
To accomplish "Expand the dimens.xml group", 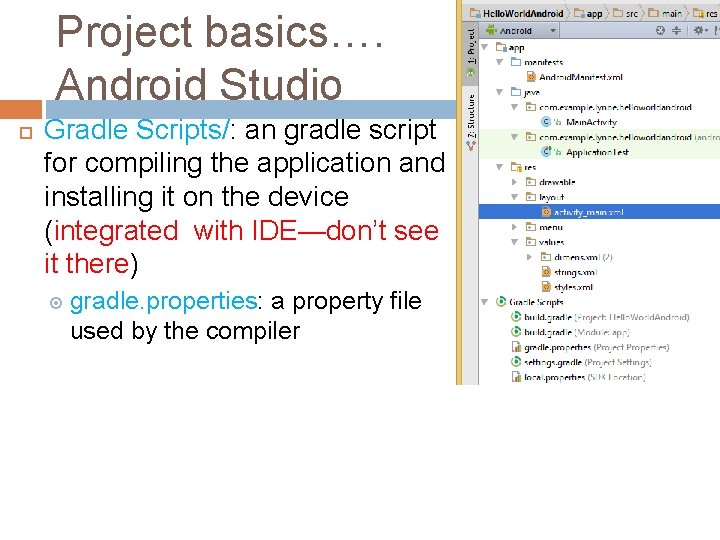I will [x=529, y=257].
